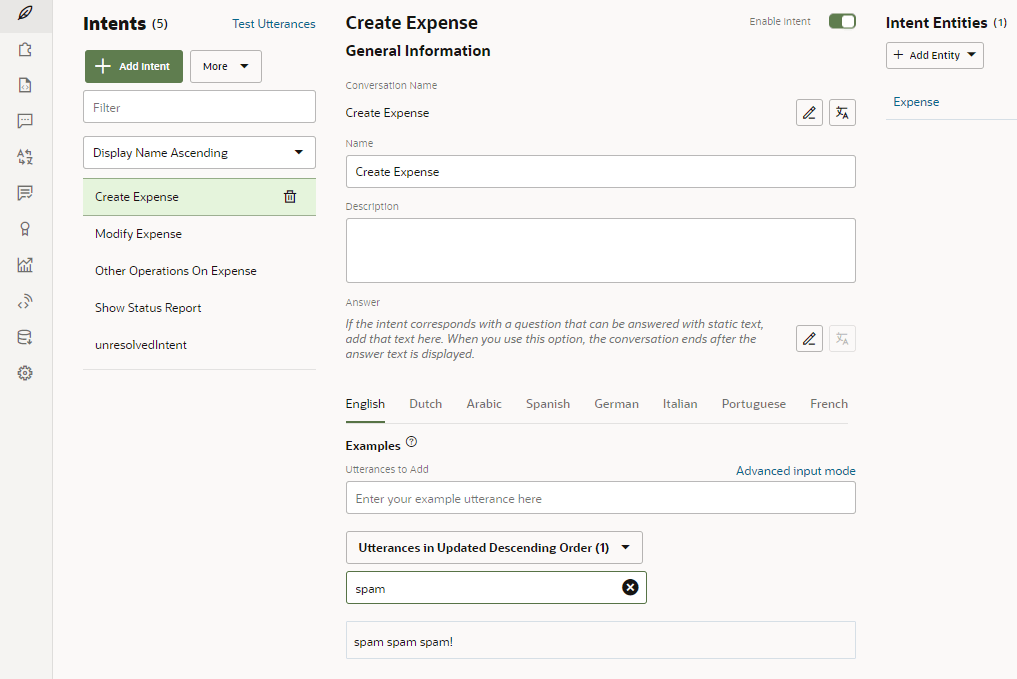Select the translation sidebar icon
1017x679 pixels.
(x=25, y=157)
